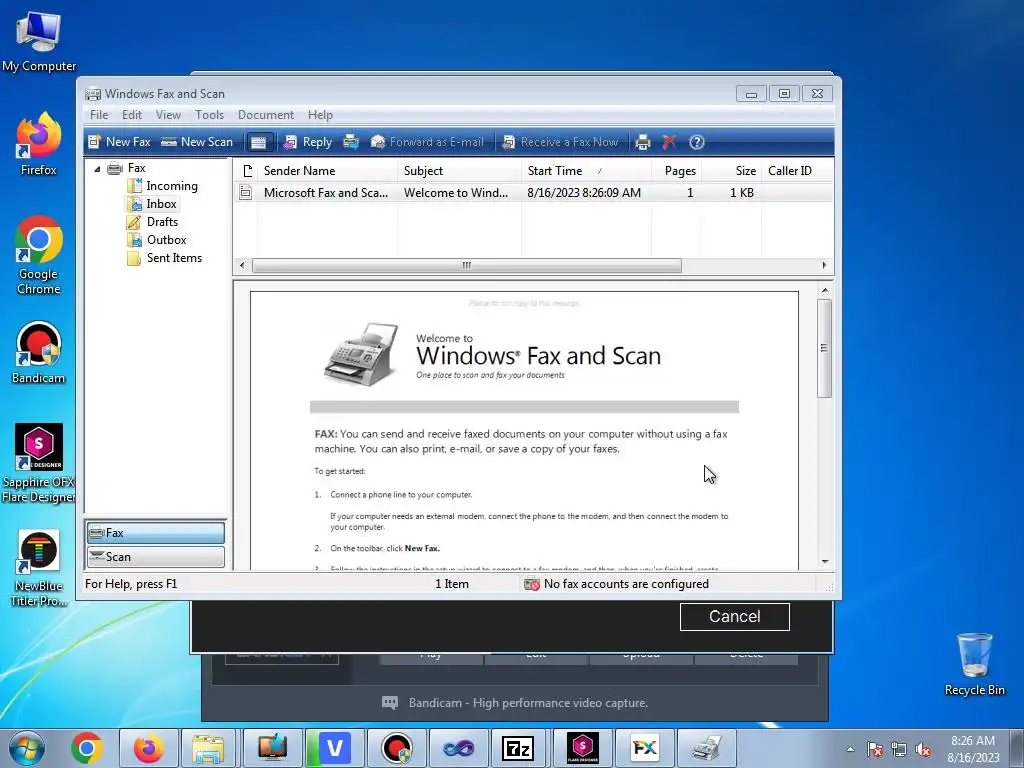Image resolution: width=1024 pixels, height=768 pixels.
Task: Click 7-Zip icon on the taskbar
Action: click(x=519, y=748)
